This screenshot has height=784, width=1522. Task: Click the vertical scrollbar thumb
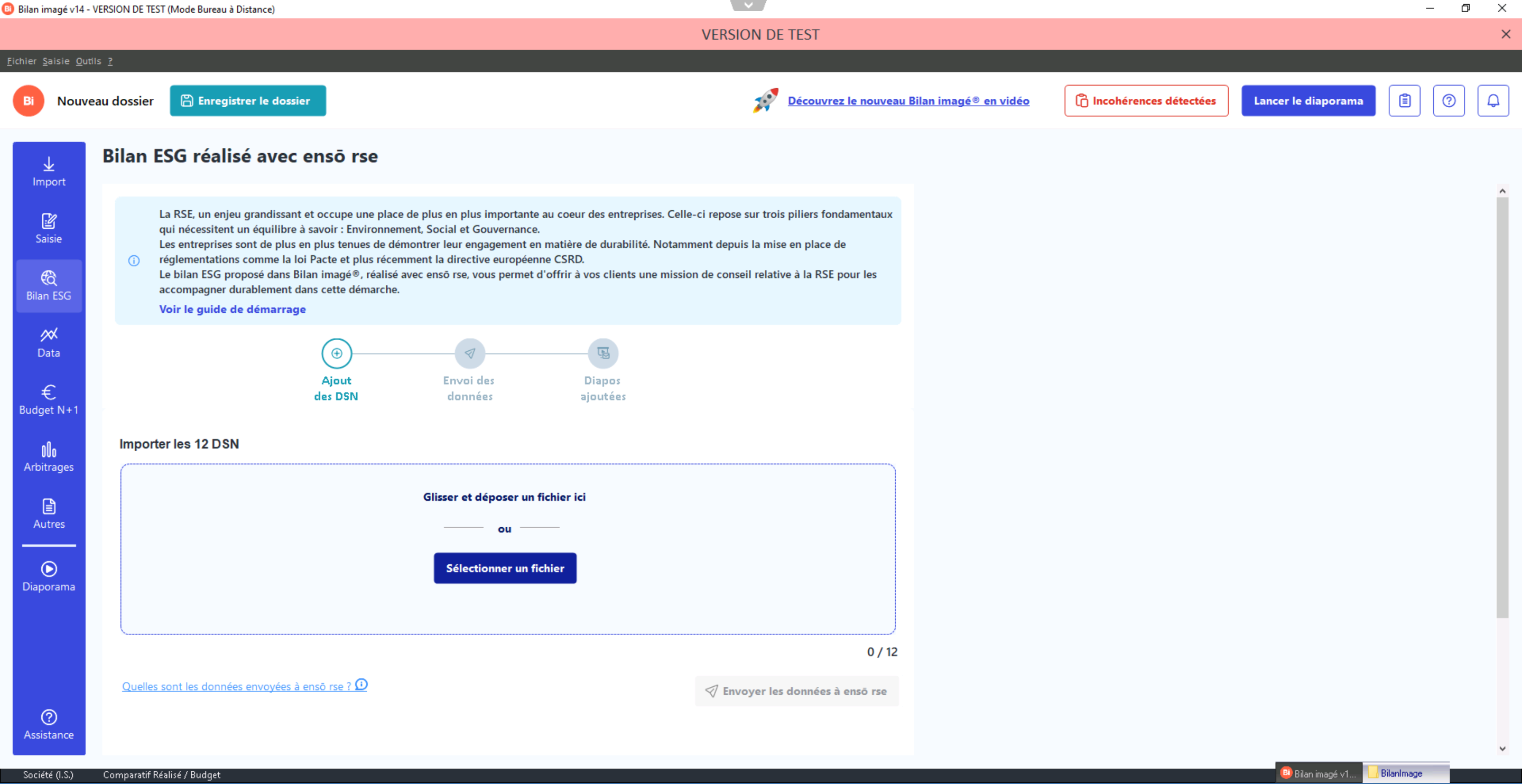coord(1502,408)
